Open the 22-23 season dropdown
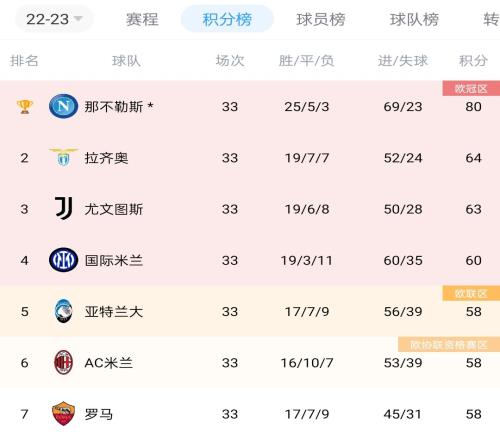The height and width of the screenshot is (440, 500). click(54, 19)
